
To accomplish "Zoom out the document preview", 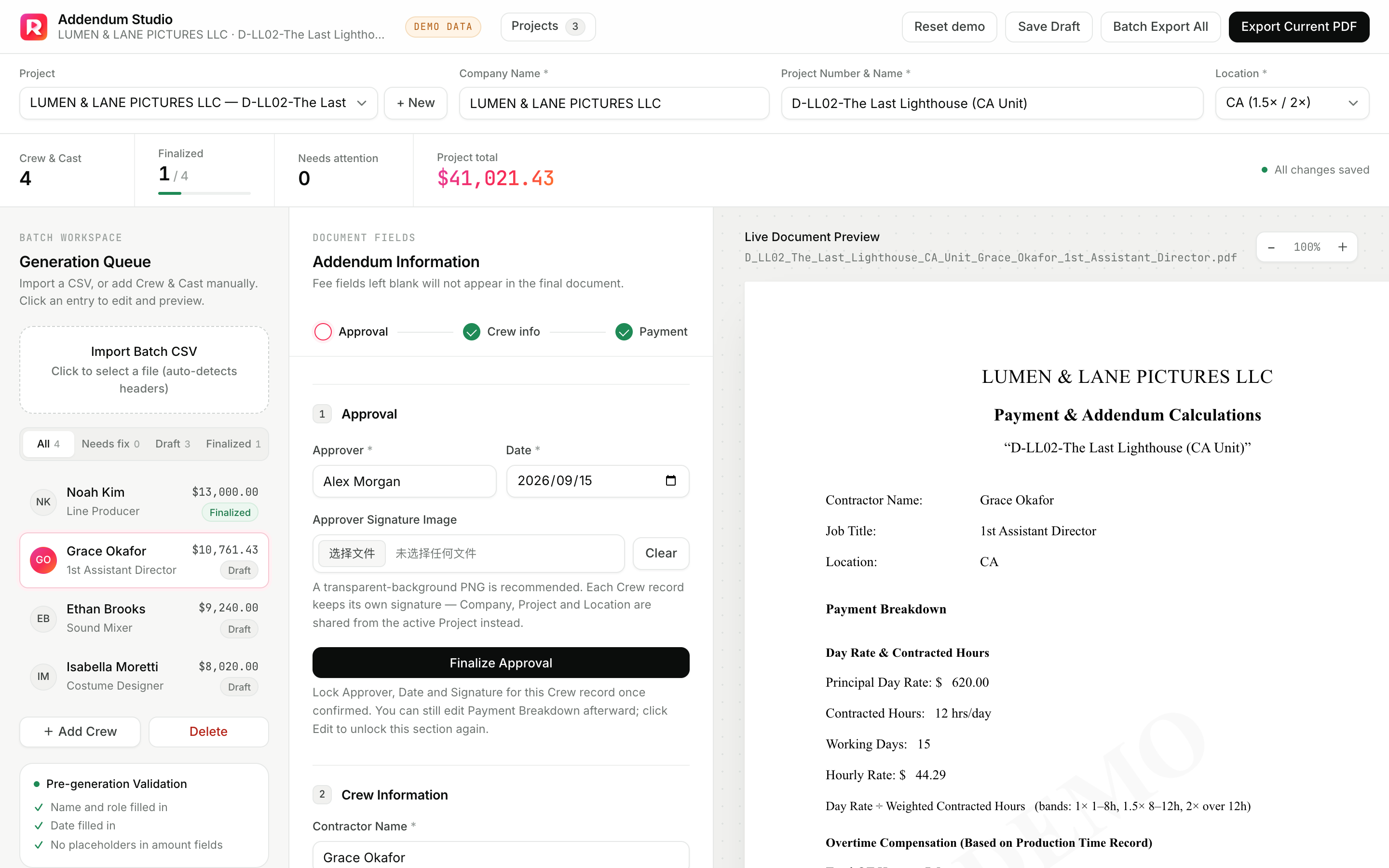I will point(1271,247).
